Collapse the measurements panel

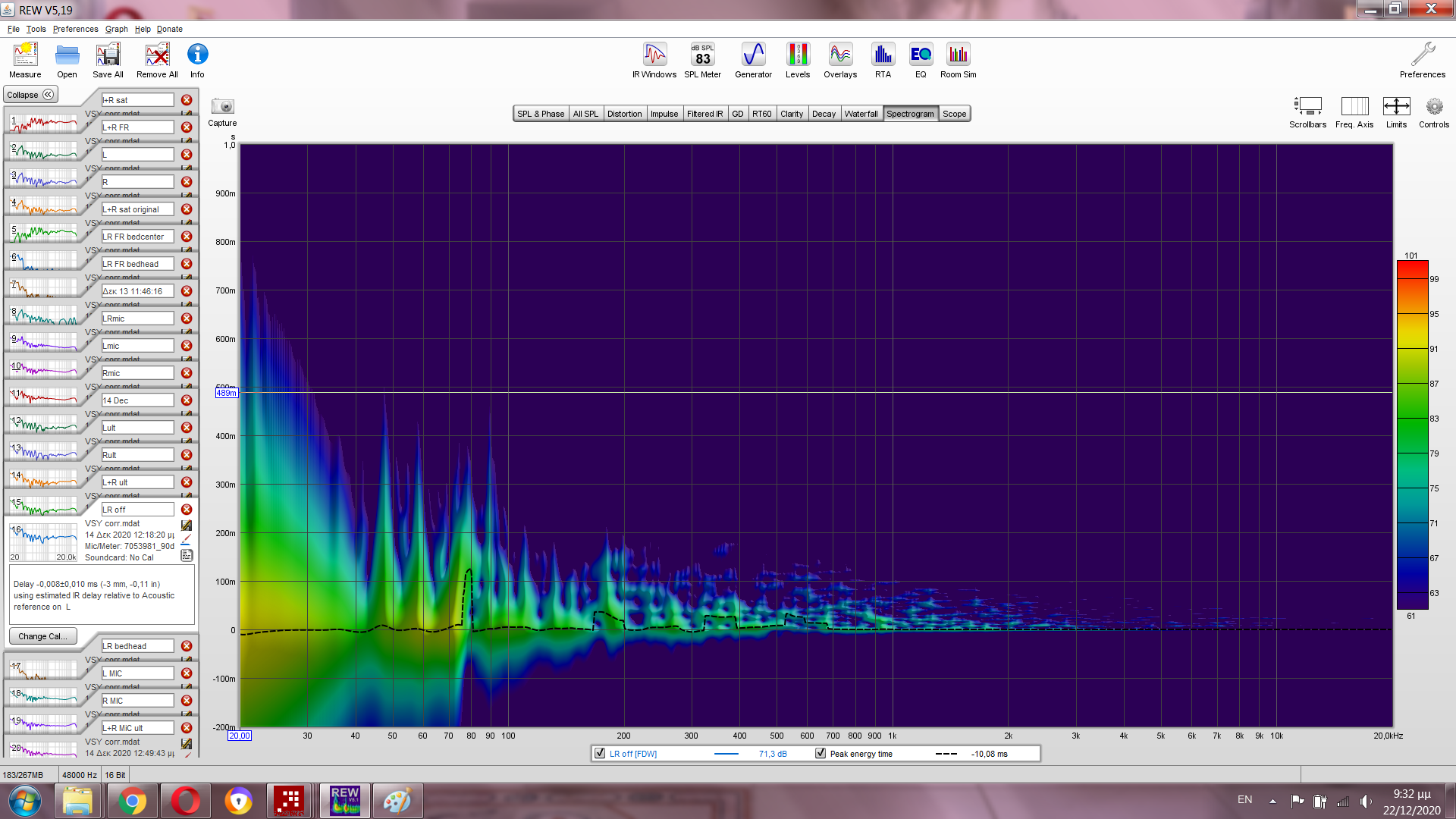tap(30, 95)
